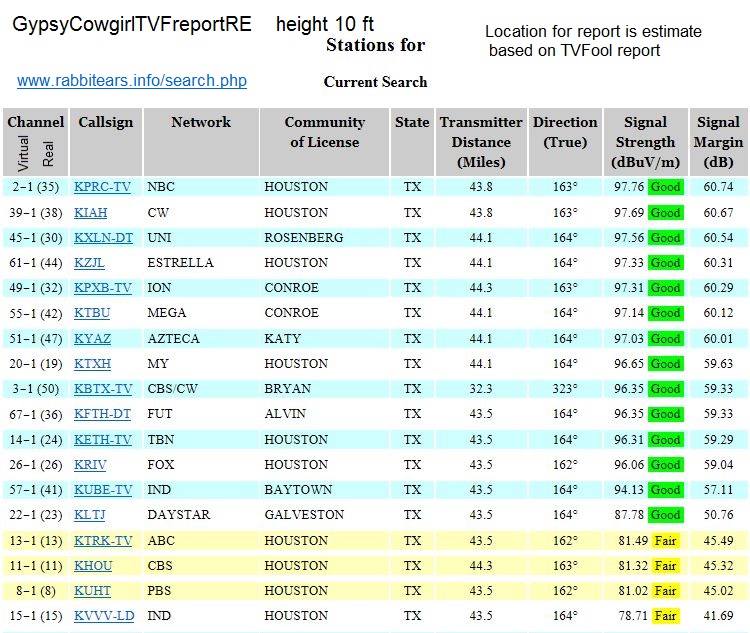
Task: Open the KUHT PBS station link
Action: click(91, 591)
